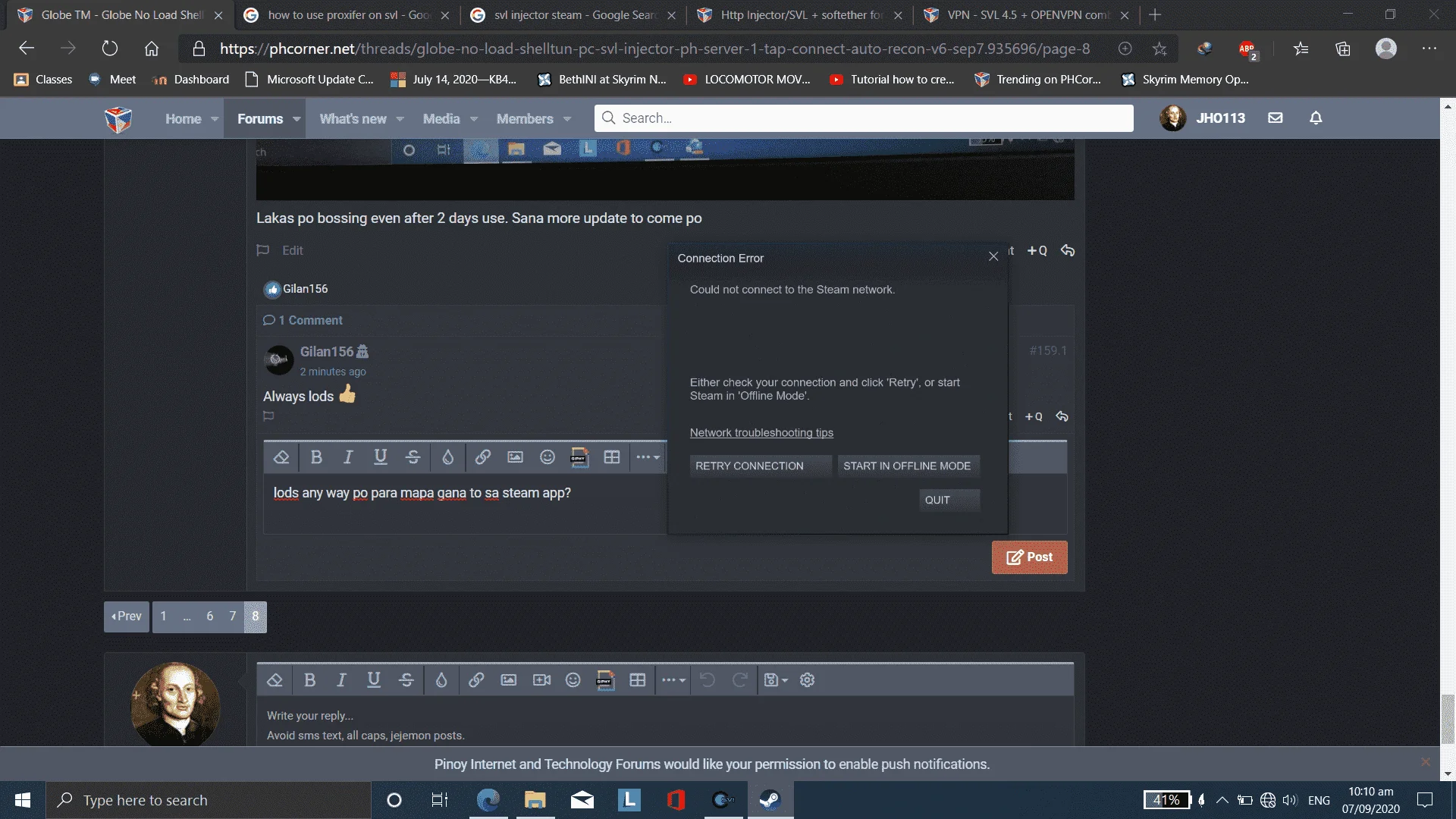The image size is (1456, 819).
Task: Insert an image in the comment editor
Action: click(x=515, y=457)
